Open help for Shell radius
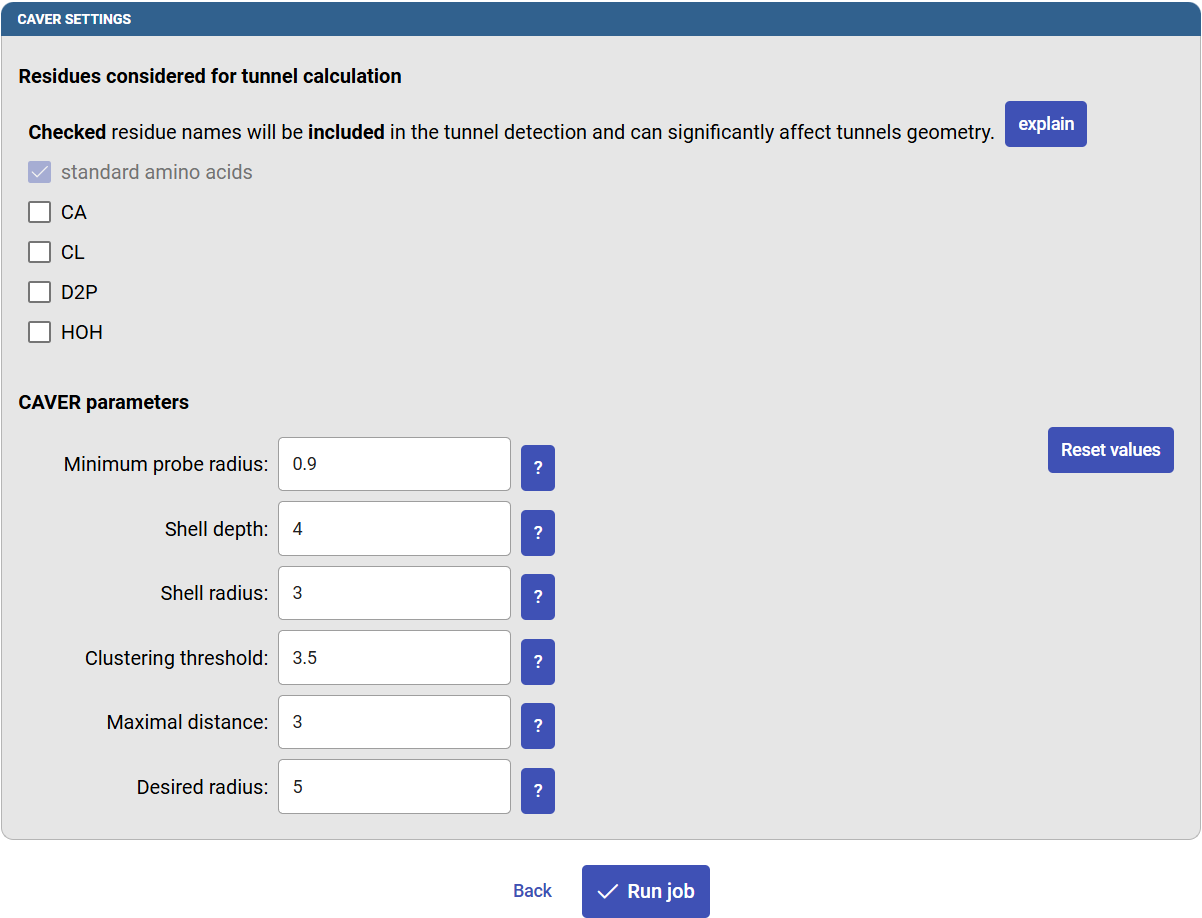Screen dimensions: 1202x918 (537, 596)
